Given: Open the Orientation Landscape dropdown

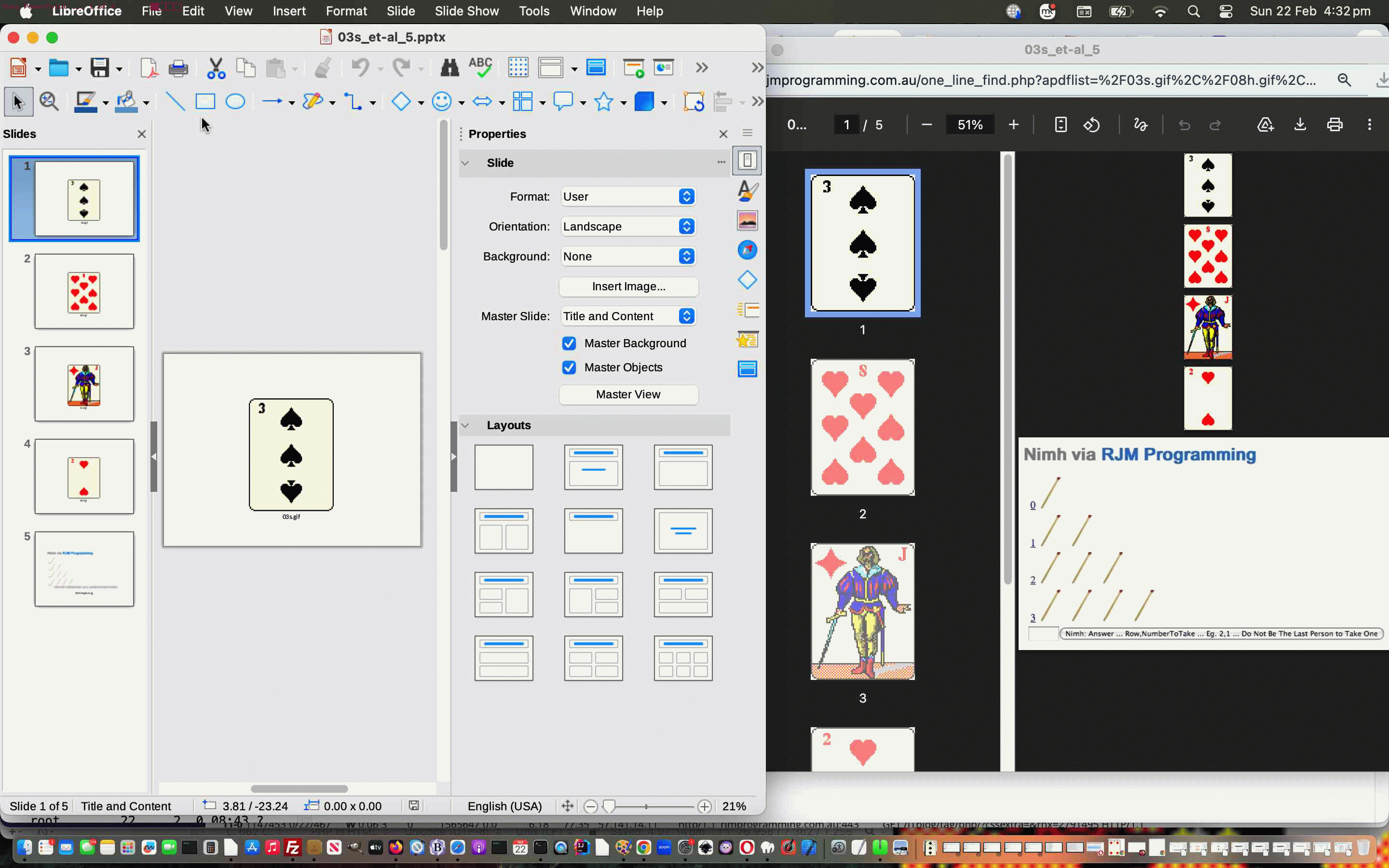Looking at the screenshot, I should pyautogui.click(x=628, y=226).
